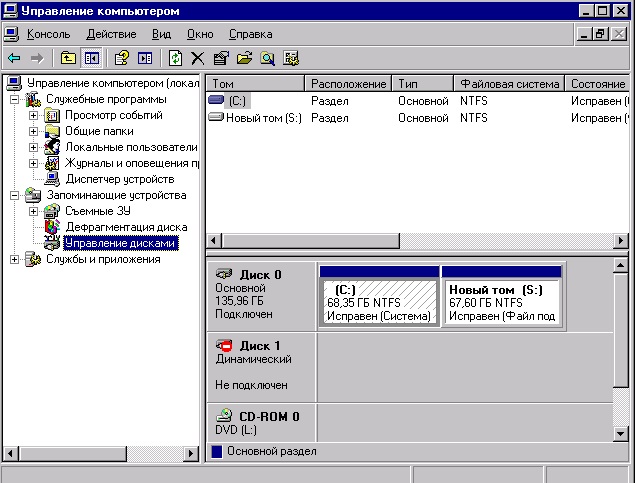Select Дефрагментация диска in the tree
This screenshot has height=483, width=635.
(126, 227)
